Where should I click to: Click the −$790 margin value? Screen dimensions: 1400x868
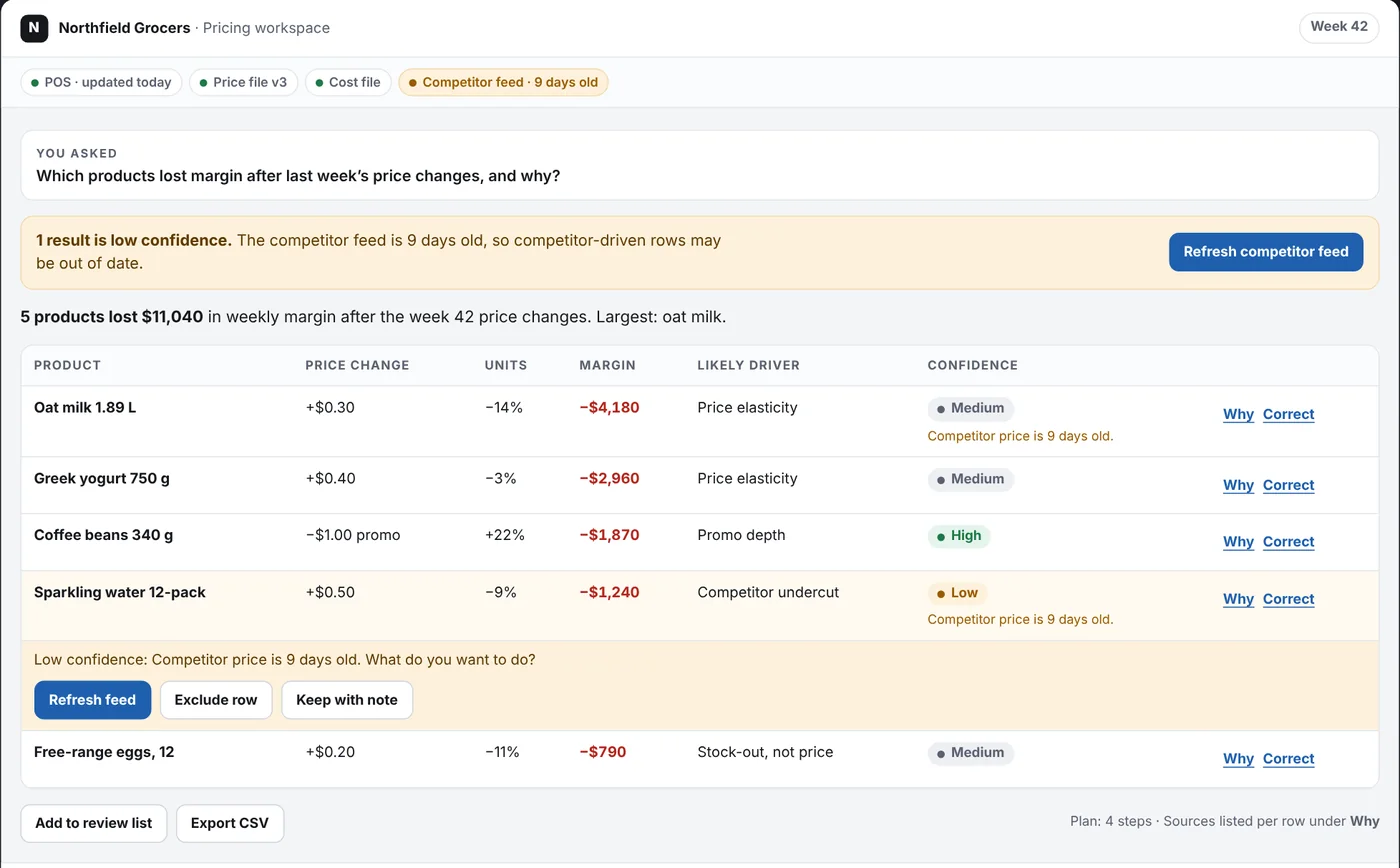click(x=602, y=752)
